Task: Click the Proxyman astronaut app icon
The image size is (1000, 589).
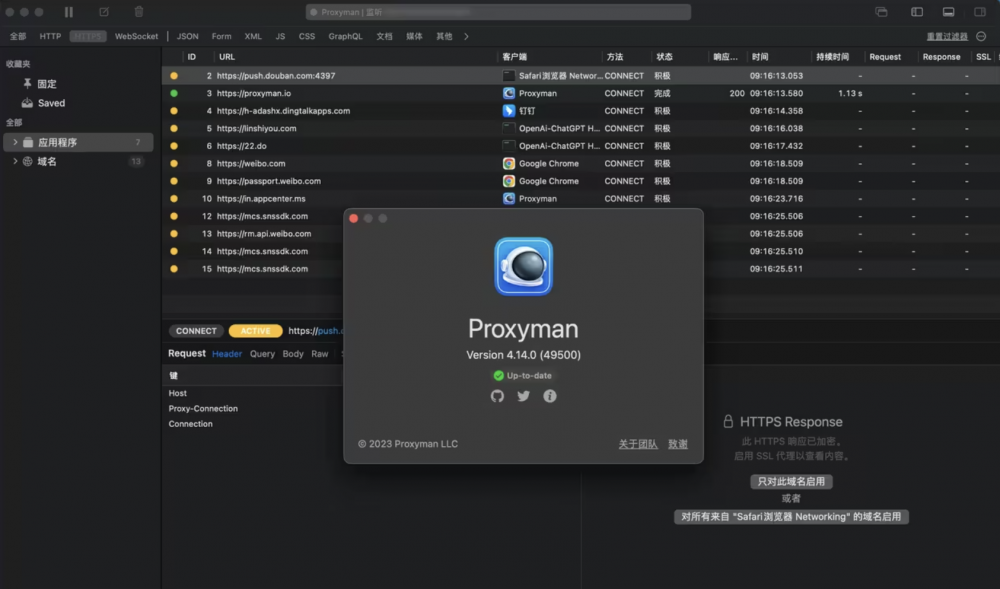Action: pyautogui.click(x=524, y=266)
